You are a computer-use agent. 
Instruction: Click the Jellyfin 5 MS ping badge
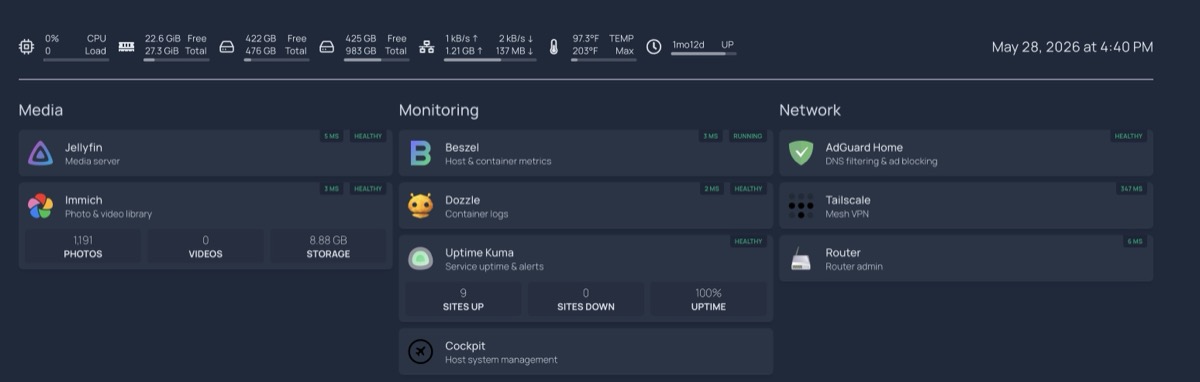(x=331, y=136)
